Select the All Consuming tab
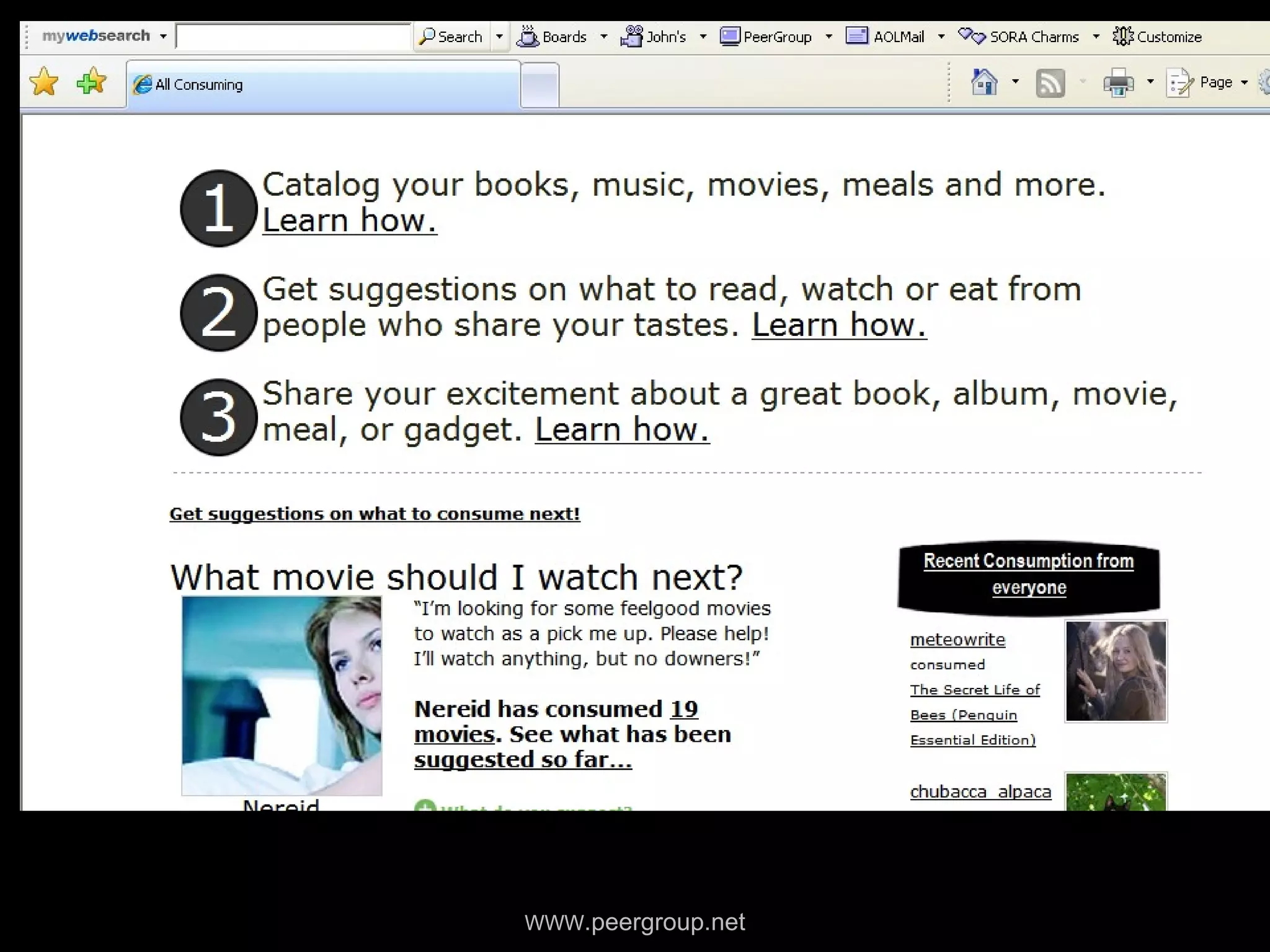The width and height of the screenshot is (1270, 952). [324, 85]
